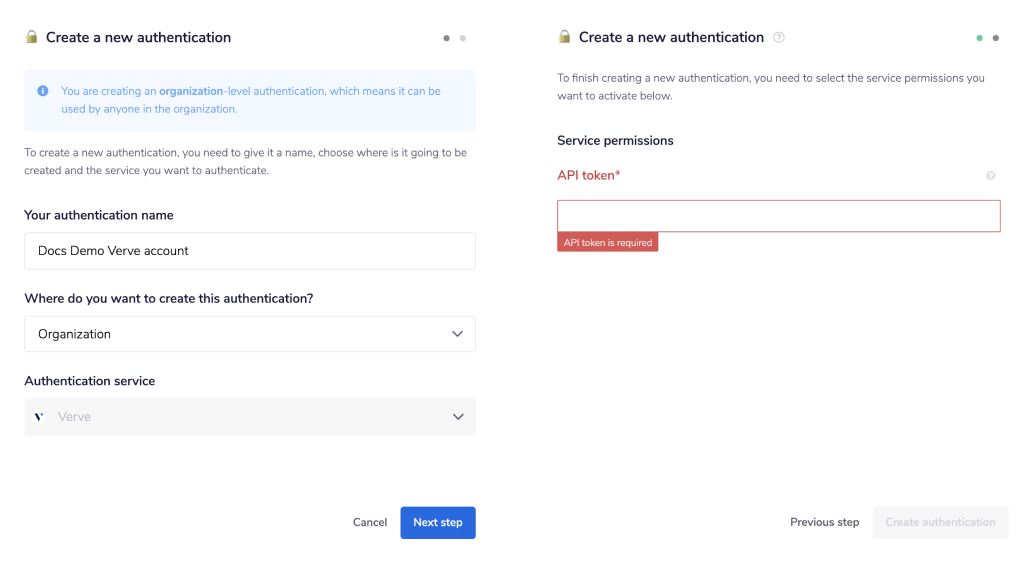Select the dark step dot in the right dialog
The image size is (1033, 564).
pyautogui.click(x=995, y=38)
